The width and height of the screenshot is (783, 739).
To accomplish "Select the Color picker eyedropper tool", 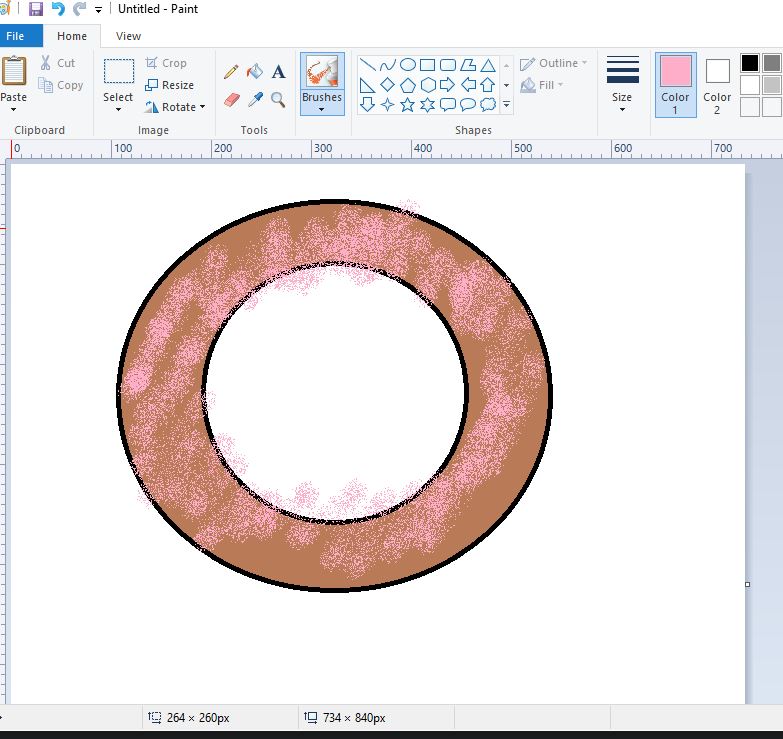I will [x=255, y=99].
